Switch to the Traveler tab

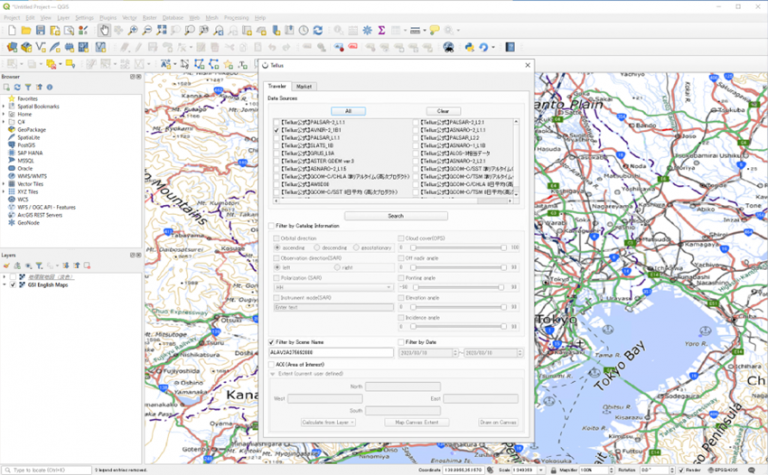click(x=277, y=86)
